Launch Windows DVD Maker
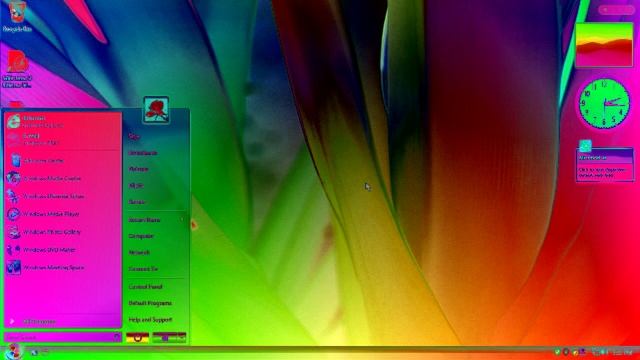Screen dimensions: 640x360 click(x=63, y=250)
